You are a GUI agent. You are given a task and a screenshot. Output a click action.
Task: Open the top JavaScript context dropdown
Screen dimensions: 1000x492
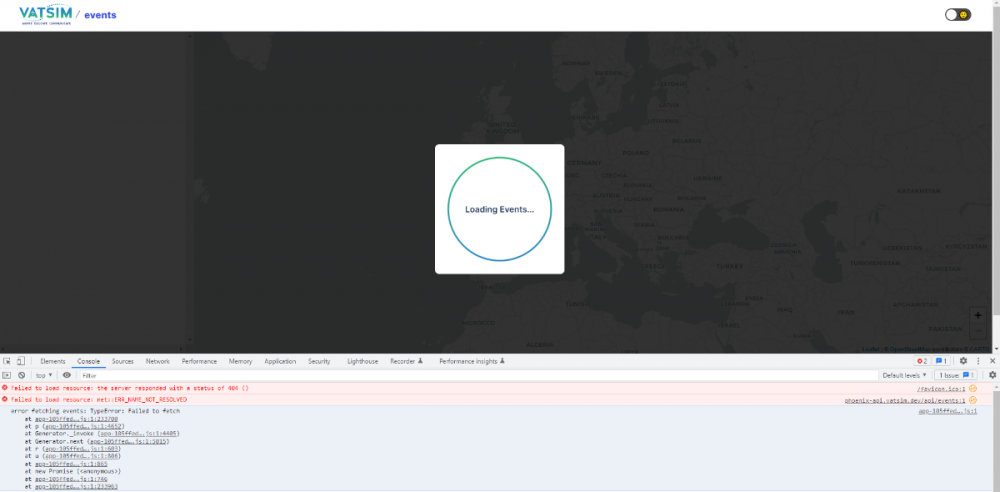(x=44, y=375)
